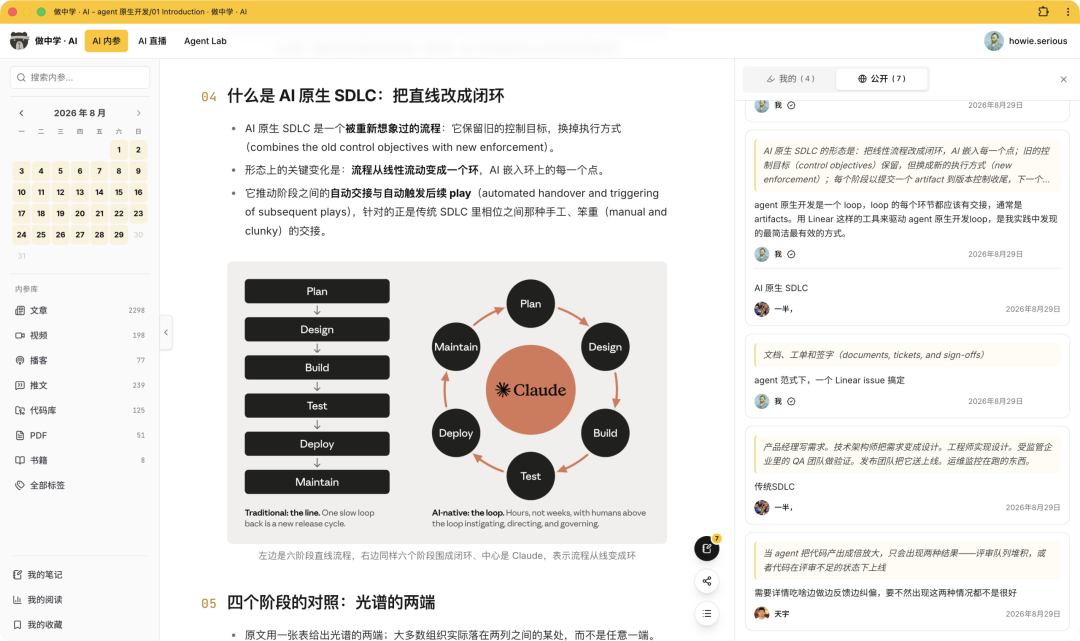Click the share floating button
Viewport: 1080px width, 641px height.
pos(707,581)
